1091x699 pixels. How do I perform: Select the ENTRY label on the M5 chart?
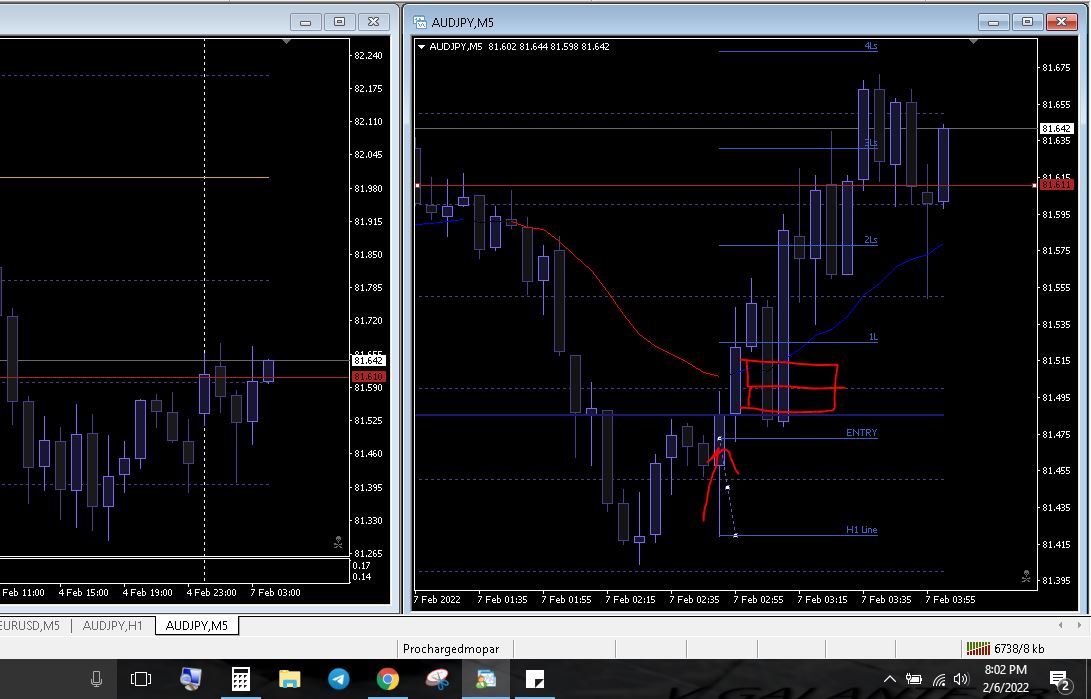click(861, 433)
